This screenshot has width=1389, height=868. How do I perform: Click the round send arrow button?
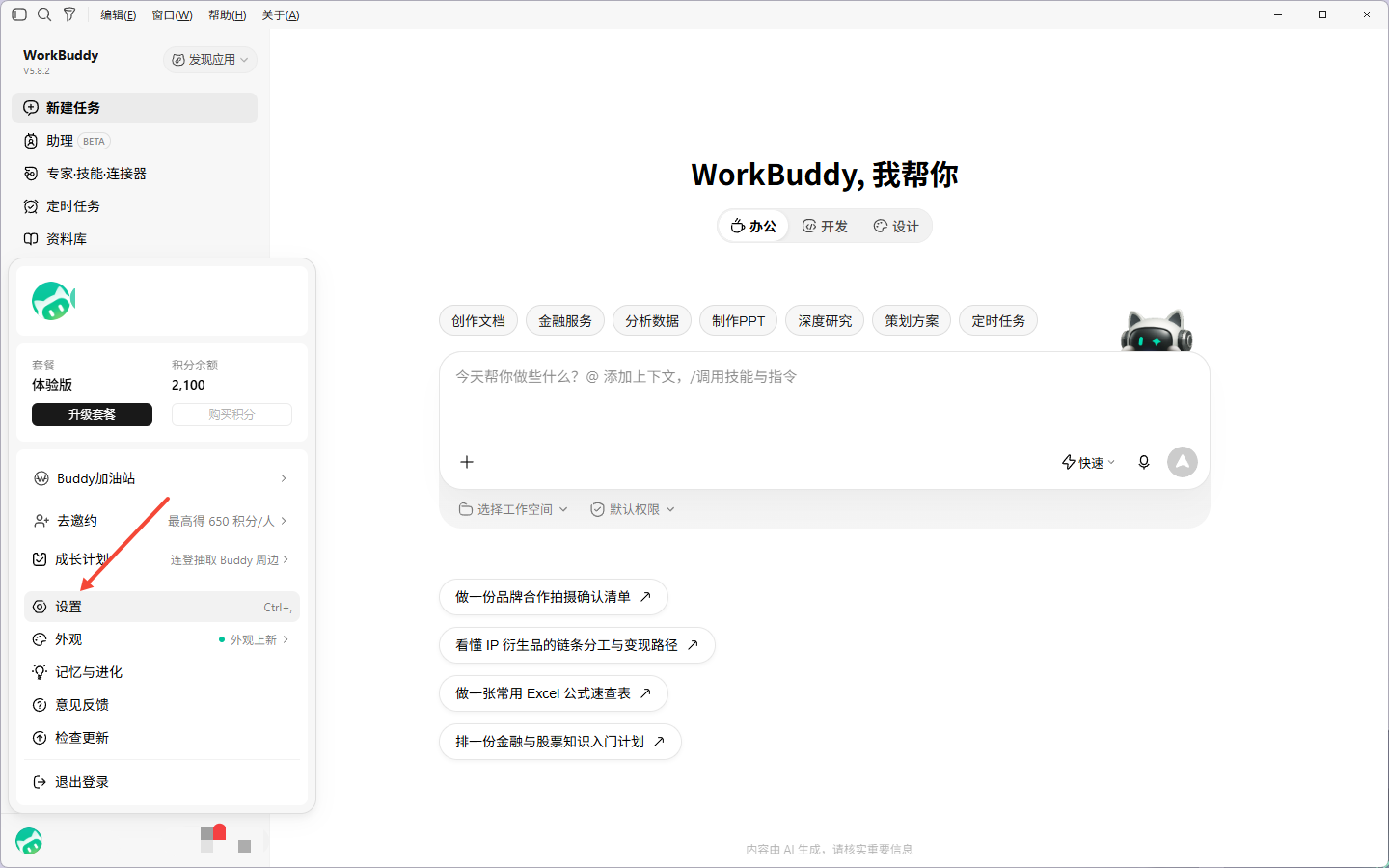click(x=1183, y=462)
